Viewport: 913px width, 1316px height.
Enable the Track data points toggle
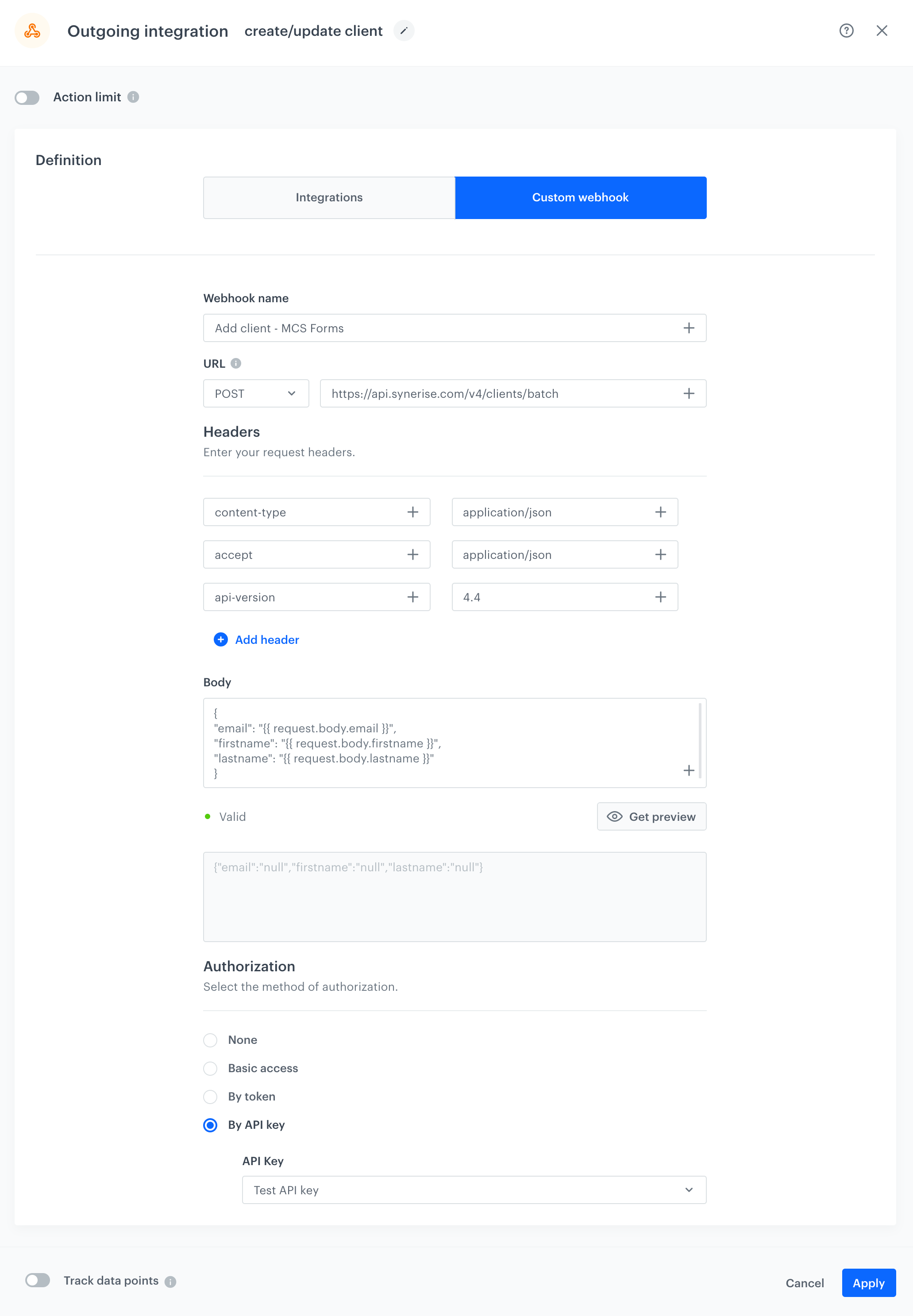pos(38,1281)
